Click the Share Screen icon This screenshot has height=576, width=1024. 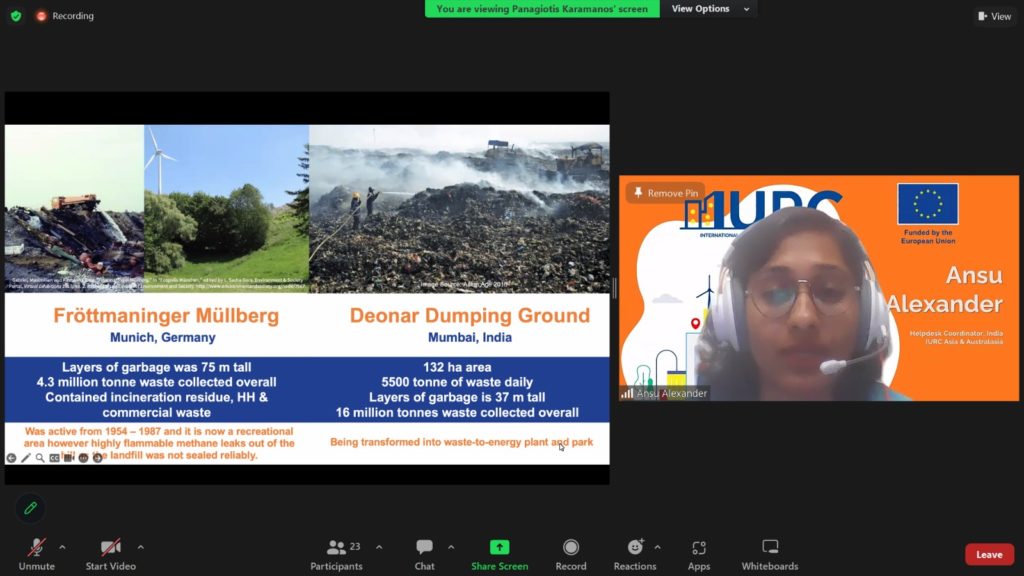click(499, 548)
